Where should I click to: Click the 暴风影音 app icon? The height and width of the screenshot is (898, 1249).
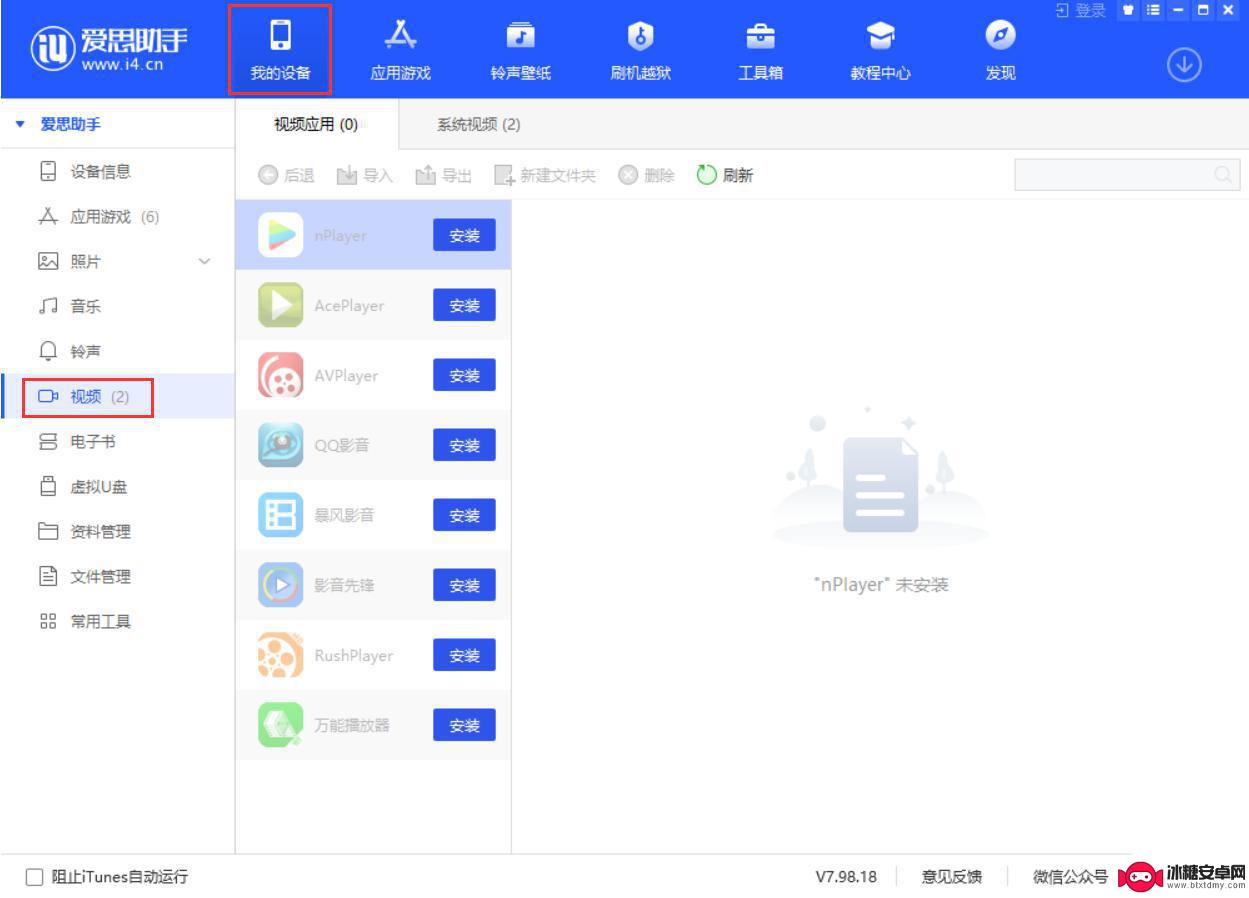(280, 516)
